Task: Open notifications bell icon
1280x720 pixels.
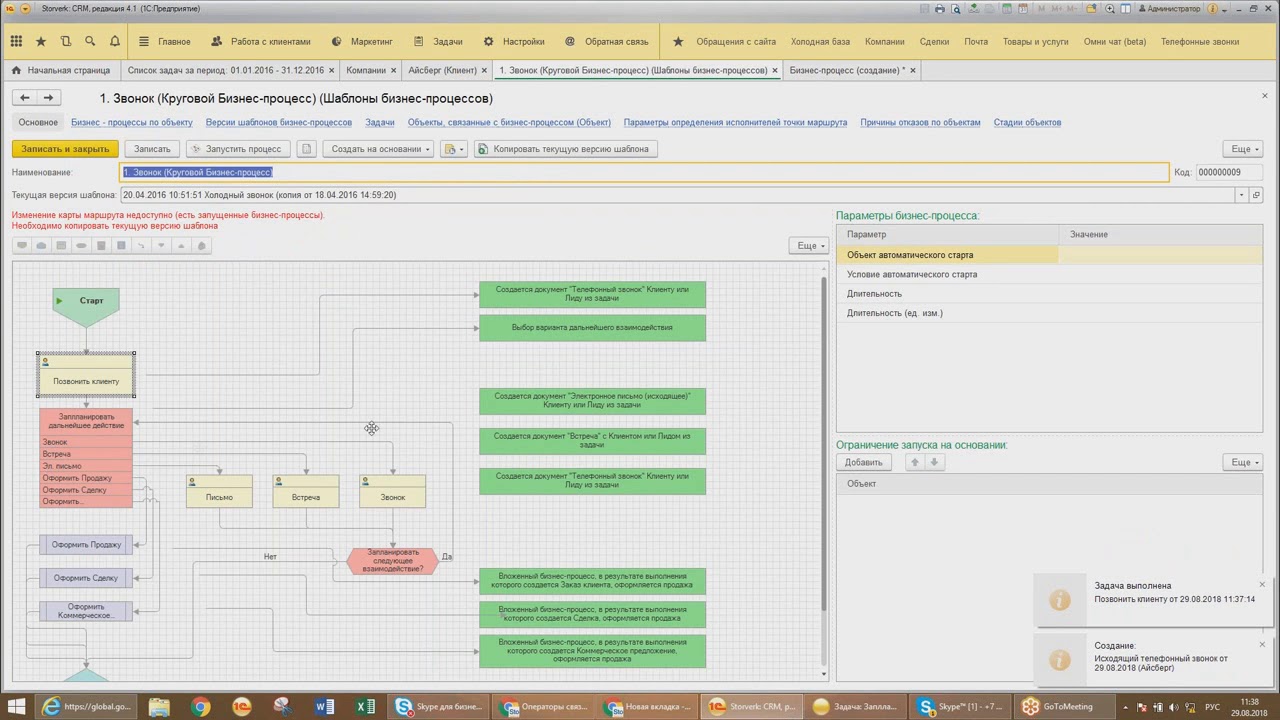Action: (115, 42)
